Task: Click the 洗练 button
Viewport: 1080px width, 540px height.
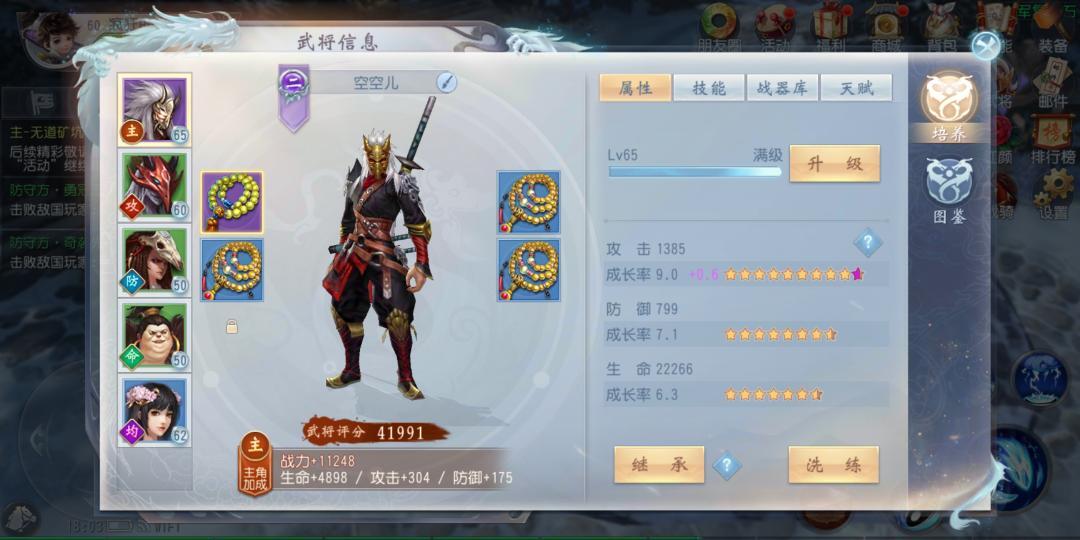Action: tap(833, 465)
